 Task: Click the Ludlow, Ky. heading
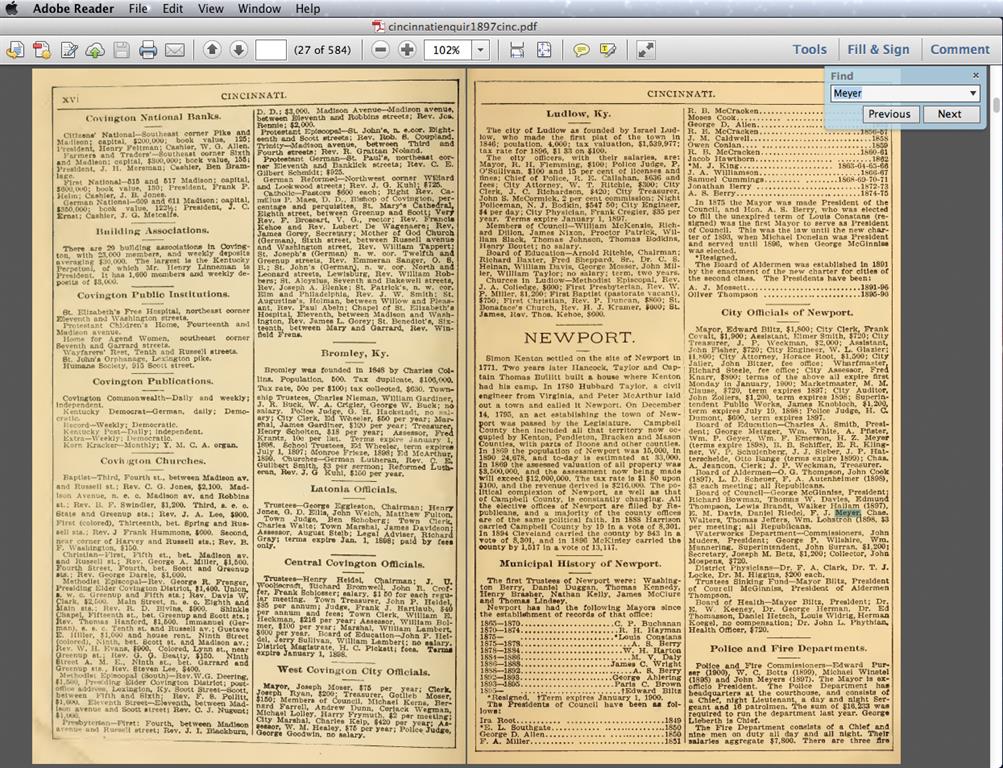(x=578, y=114)
